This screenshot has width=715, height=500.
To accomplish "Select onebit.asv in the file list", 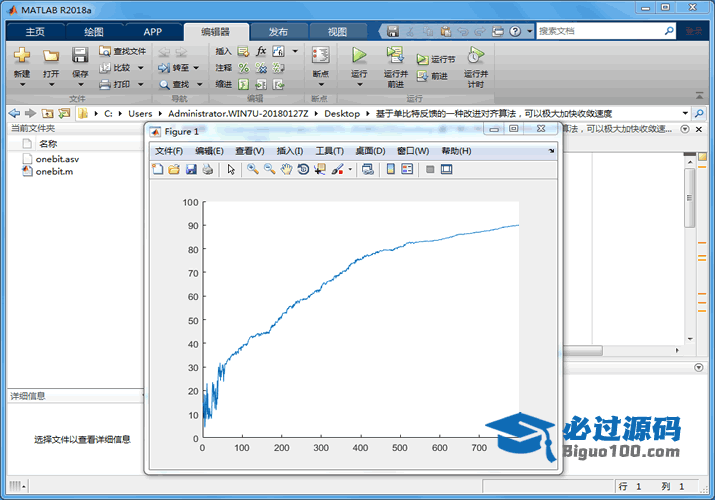I will tap(57, 159).
